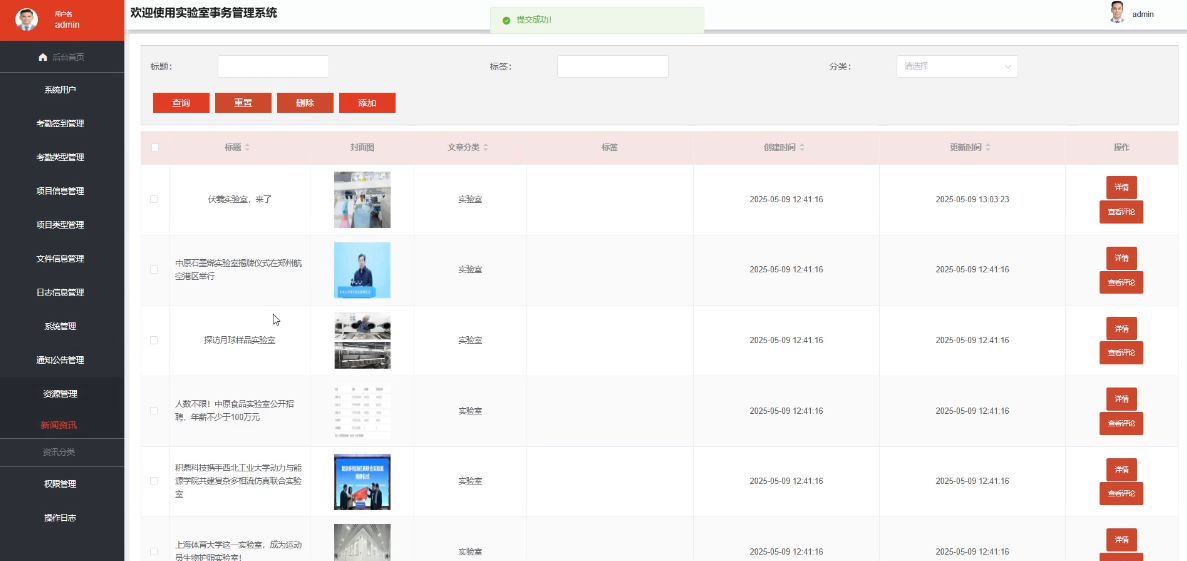Open 项目类型管理 in the sidebar
Viewport: 1187px width, 561px height.
pos(60,225)
